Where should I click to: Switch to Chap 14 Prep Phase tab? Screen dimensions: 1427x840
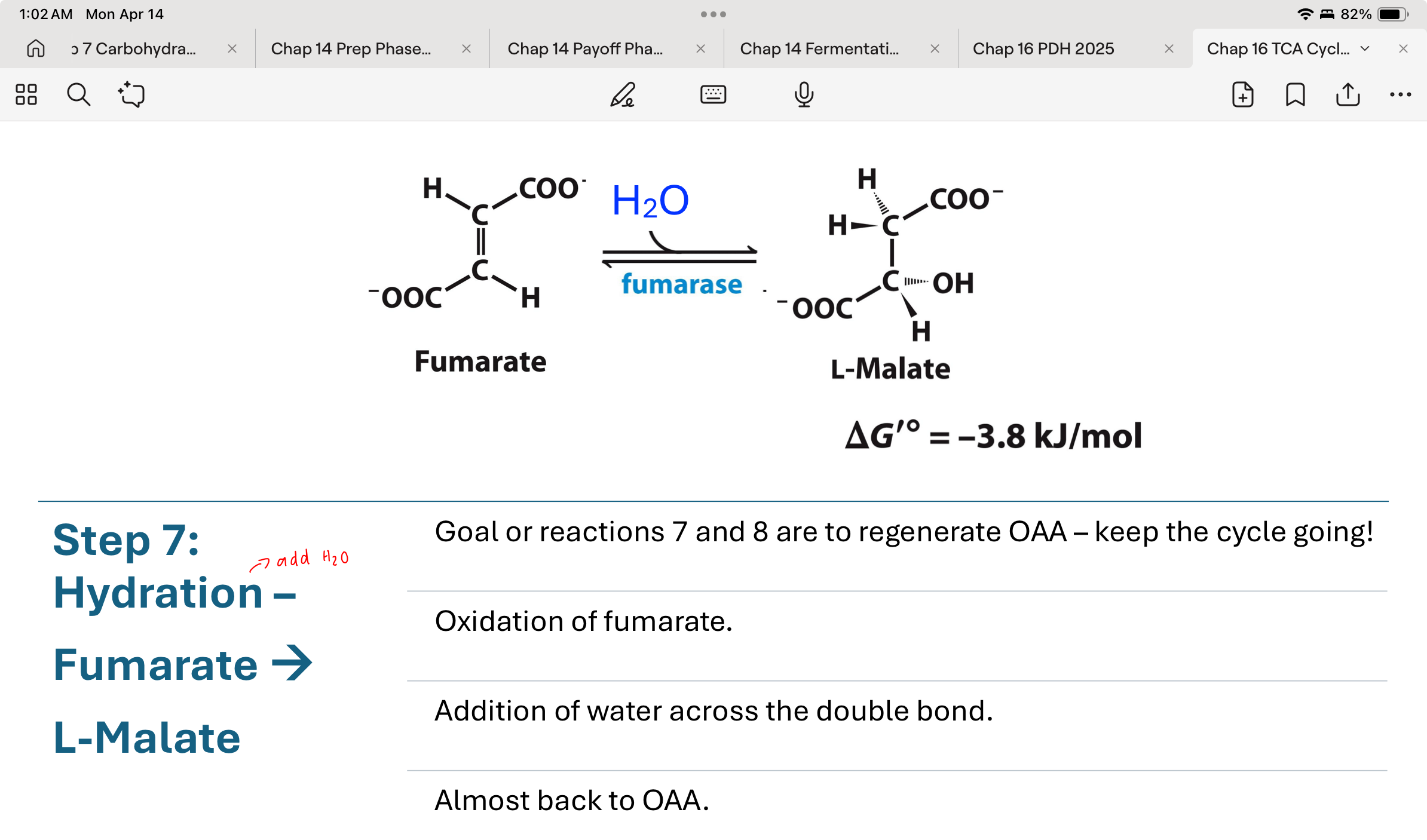(x=351, y=48)
